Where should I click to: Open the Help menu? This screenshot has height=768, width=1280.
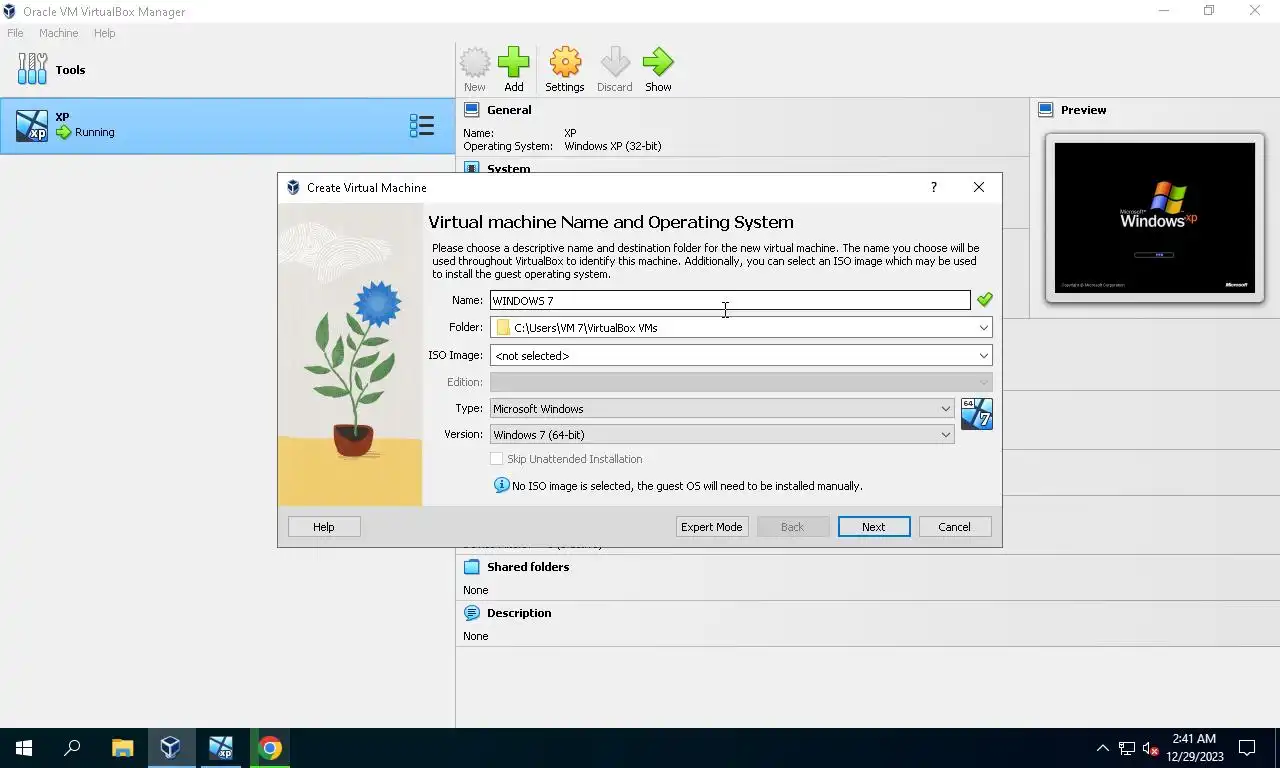point(104,33)
